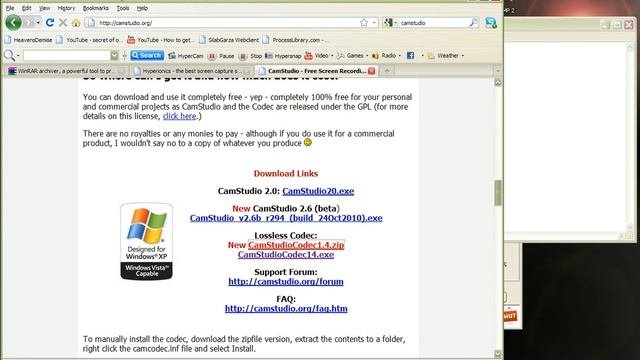Open the File menu

(10, 8)
